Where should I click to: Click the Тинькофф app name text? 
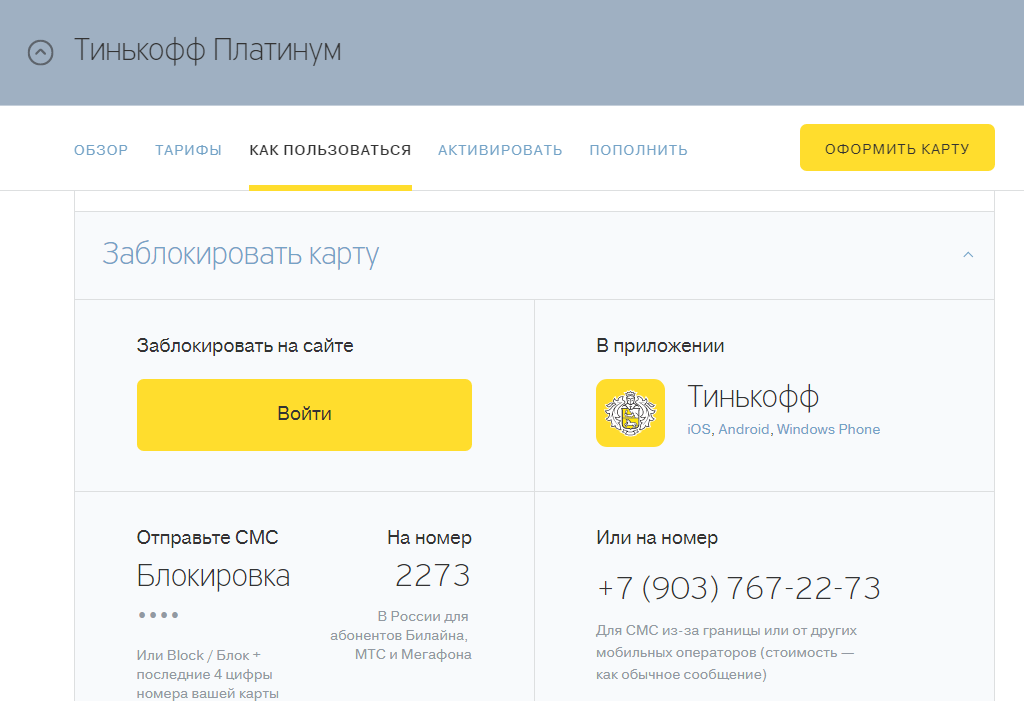point(753,397)
